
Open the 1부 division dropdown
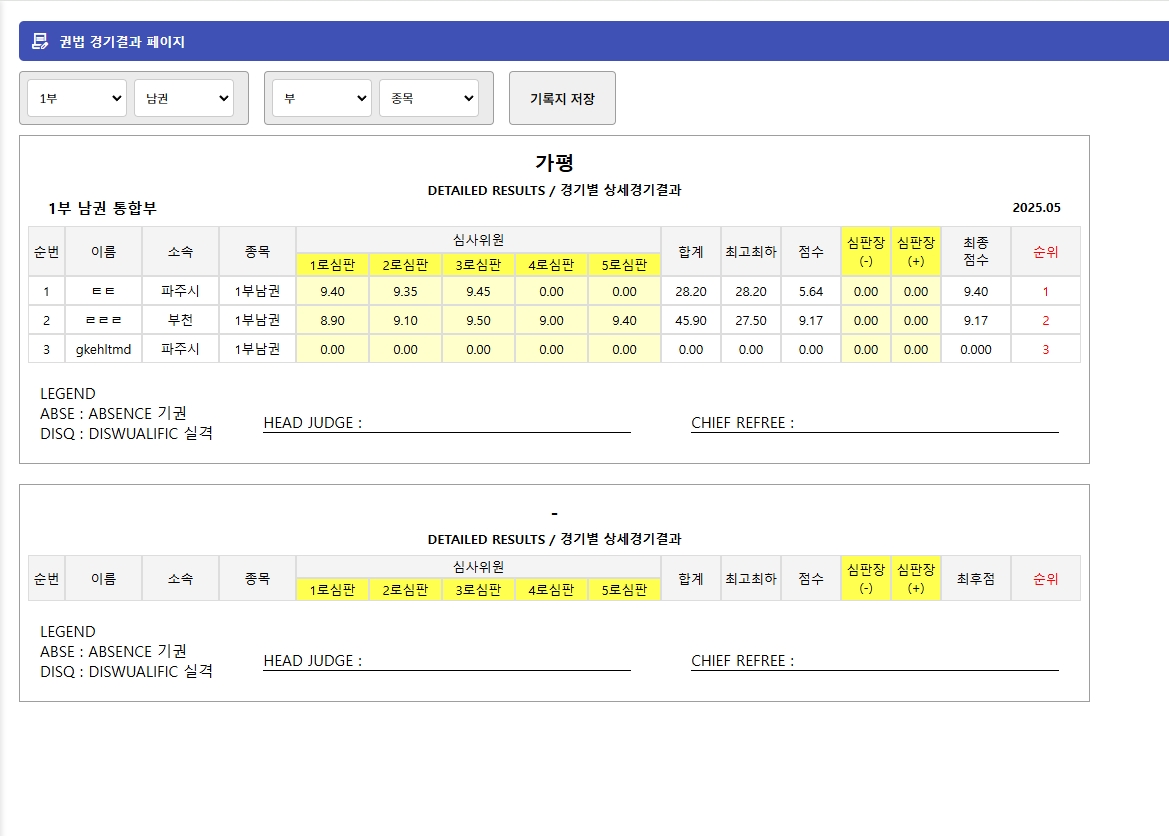coord(75,98)
